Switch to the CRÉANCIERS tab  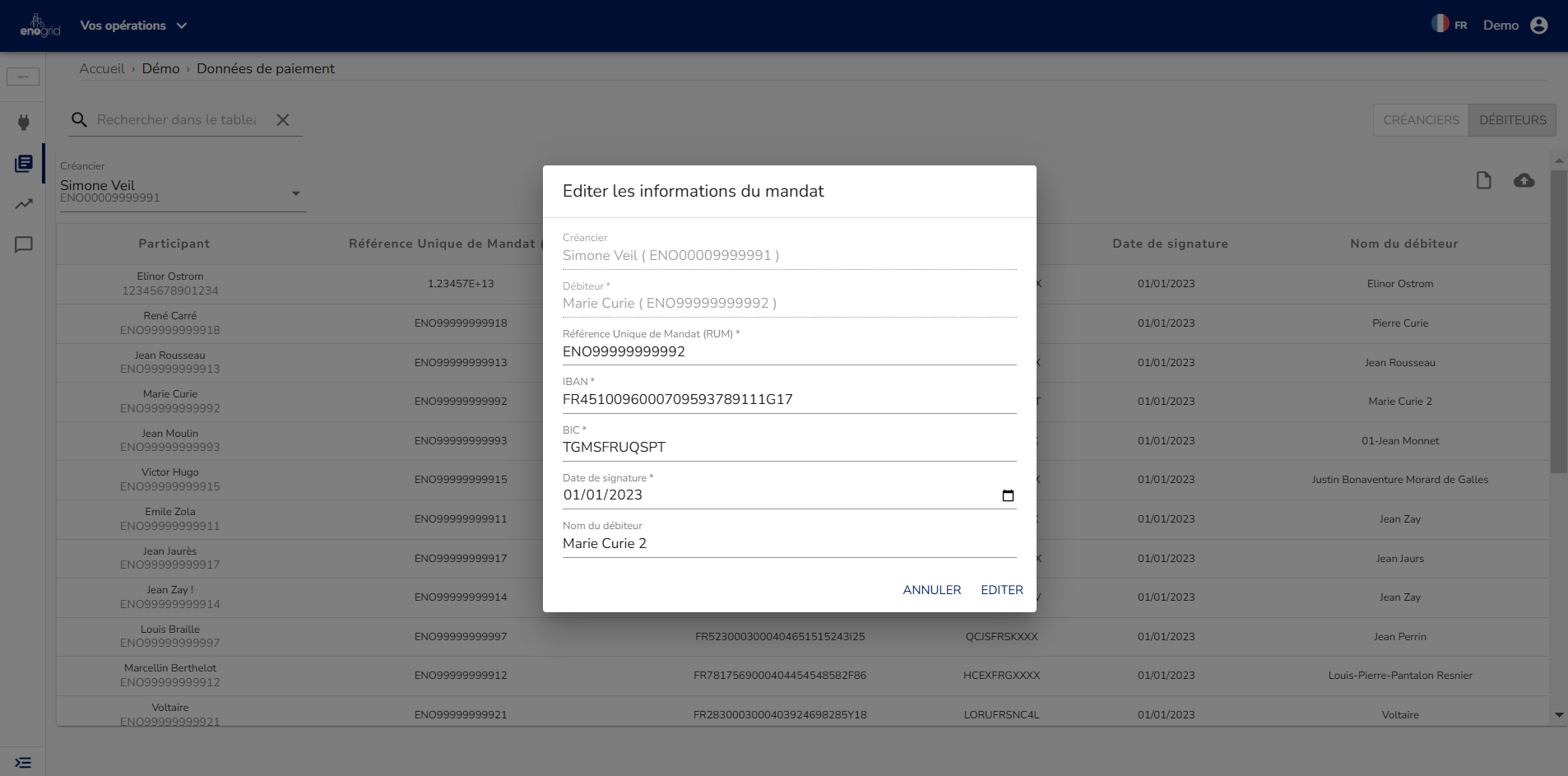(x=1421, y=120)
